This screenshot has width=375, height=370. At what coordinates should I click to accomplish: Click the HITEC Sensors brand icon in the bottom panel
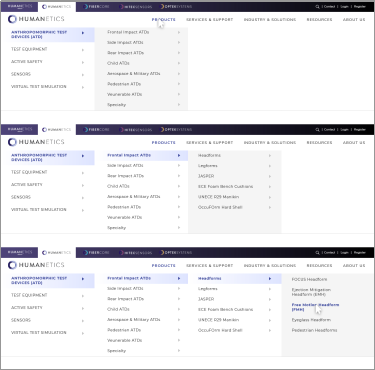(x=122, y=253)
